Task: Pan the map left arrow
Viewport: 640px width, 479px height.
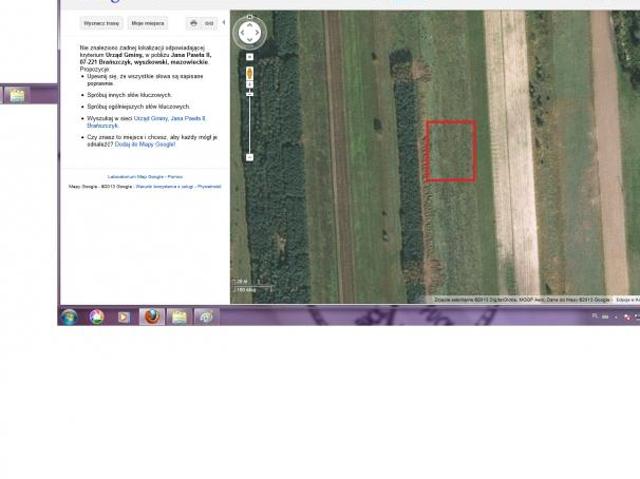Action: (242, 33)
